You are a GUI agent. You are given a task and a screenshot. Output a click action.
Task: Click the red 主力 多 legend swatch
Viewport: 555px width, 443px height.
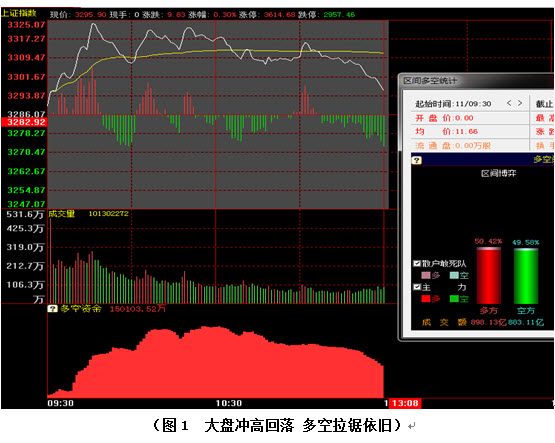tap(426, 299)
